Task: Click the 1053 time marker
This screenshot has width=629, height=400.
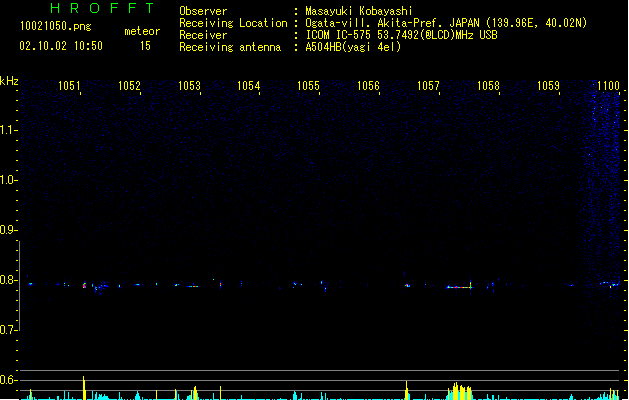Action: pyautogui.click(x=189, y=86)
